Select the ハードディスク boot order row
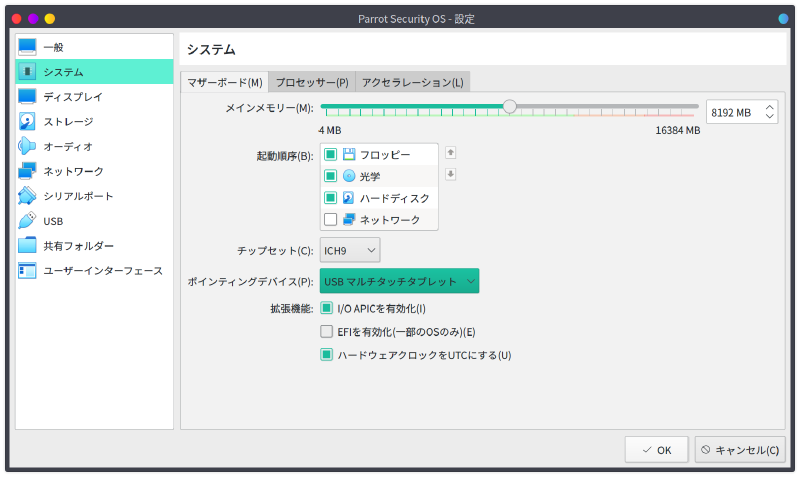Image resolution: width=800 pixels, height=477 pixels. click(x=379, y=198)
